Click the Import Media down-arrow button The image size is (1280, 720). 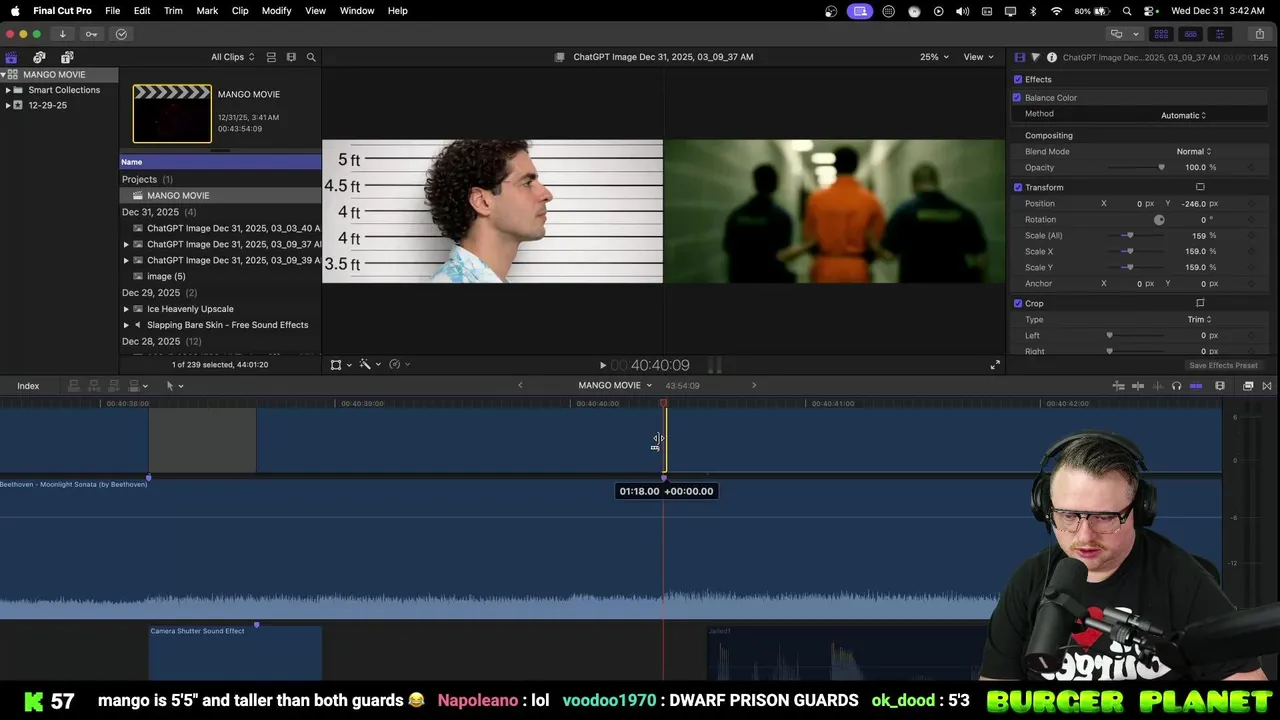[62, 34]
